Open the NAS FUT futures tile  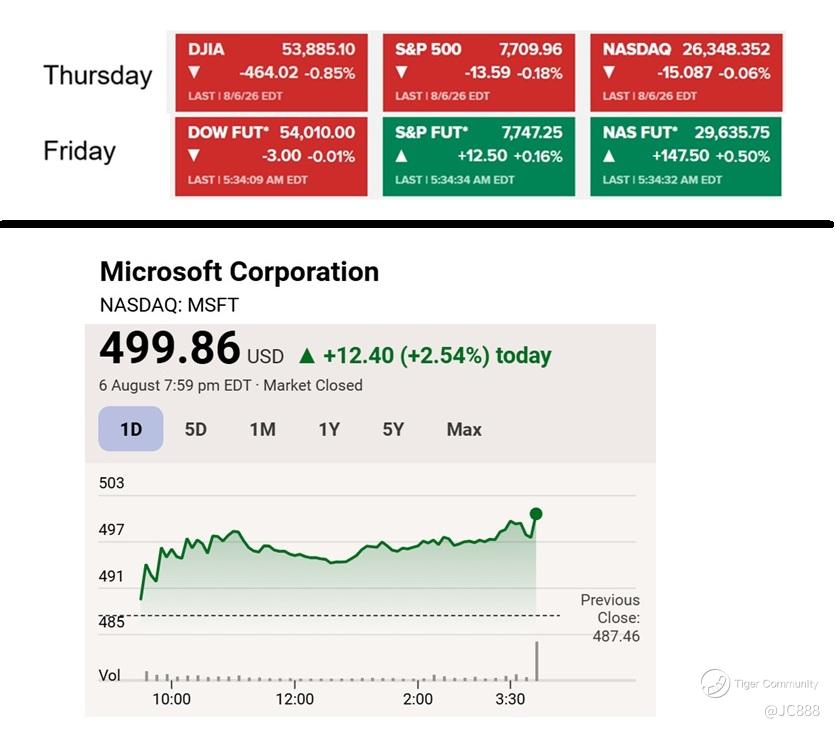tap(686, 157)
